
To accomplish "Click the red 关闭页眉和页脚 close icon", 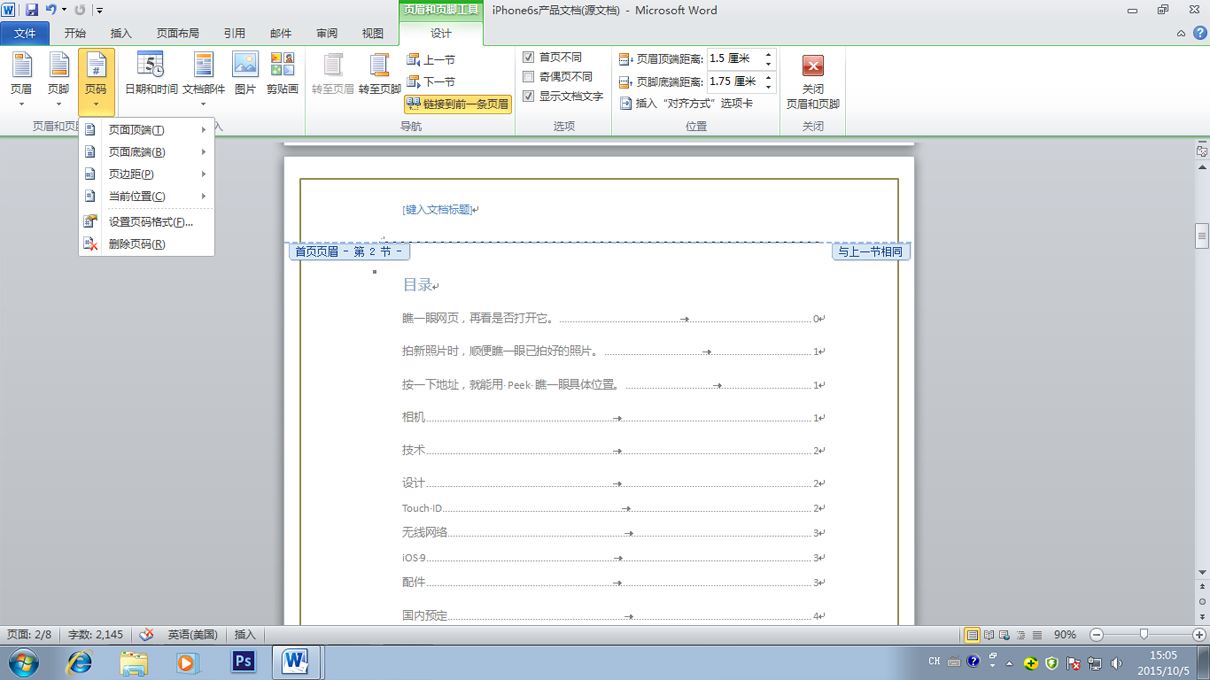I will point(813,66).
